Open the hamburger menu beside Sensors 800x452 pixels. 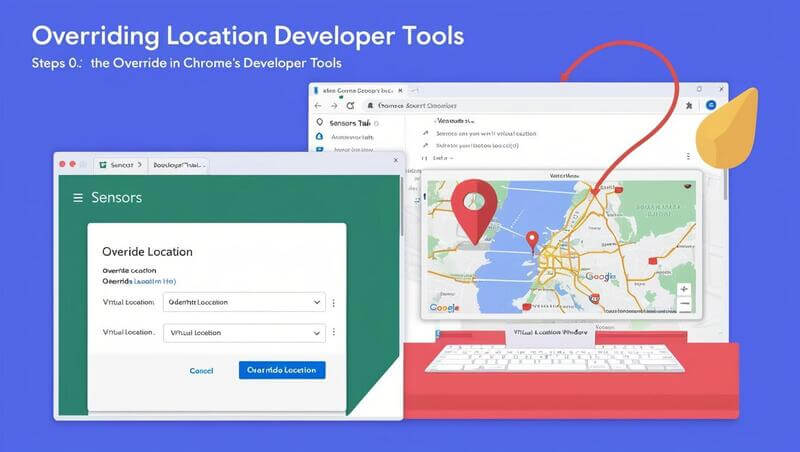tap(78, 197)
